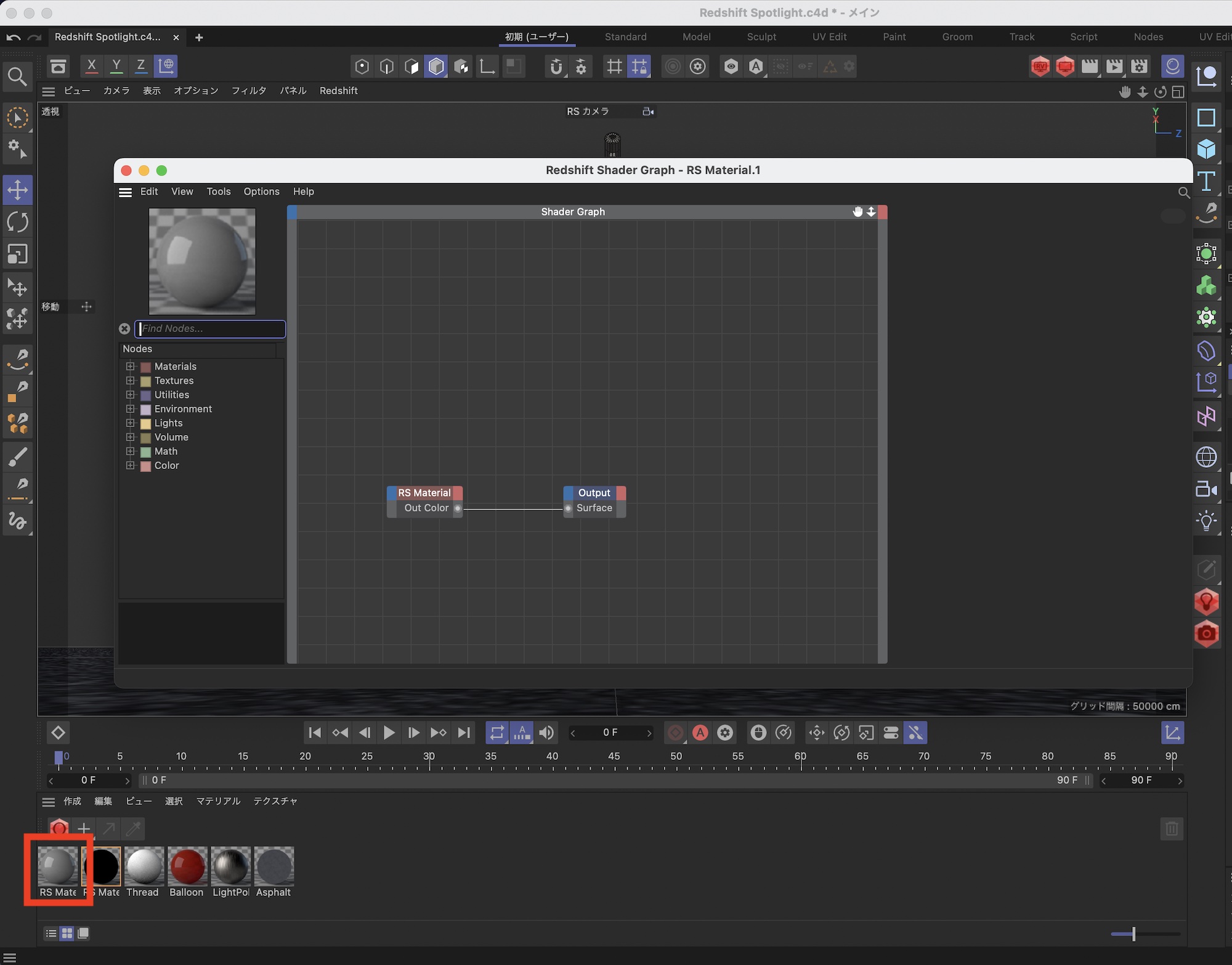Create new material with plus icon
1232x965 pixels.
click(x=84, y=829)
